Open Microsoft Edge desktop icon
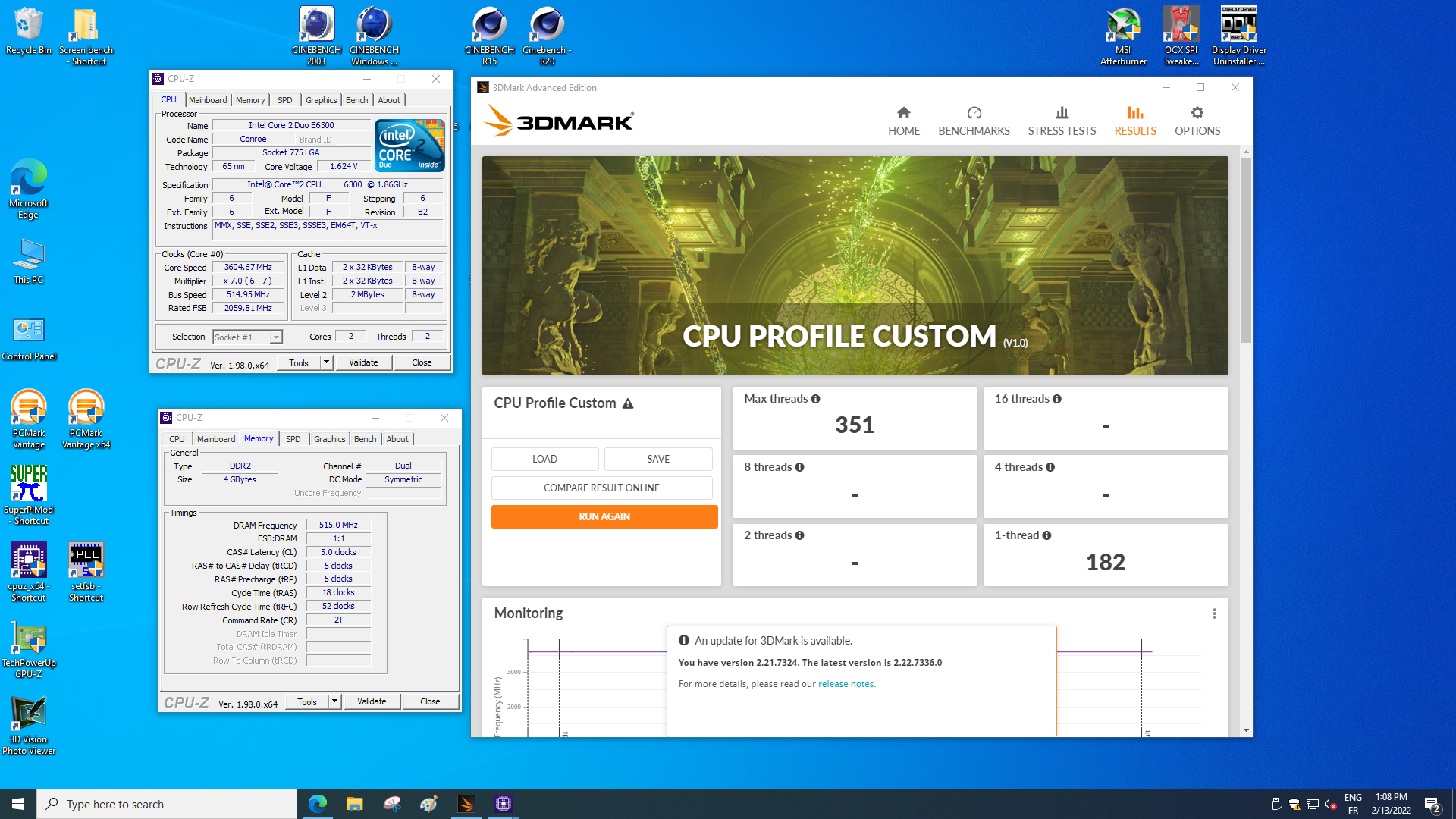The image size is (1456, 819). (29, 190)
